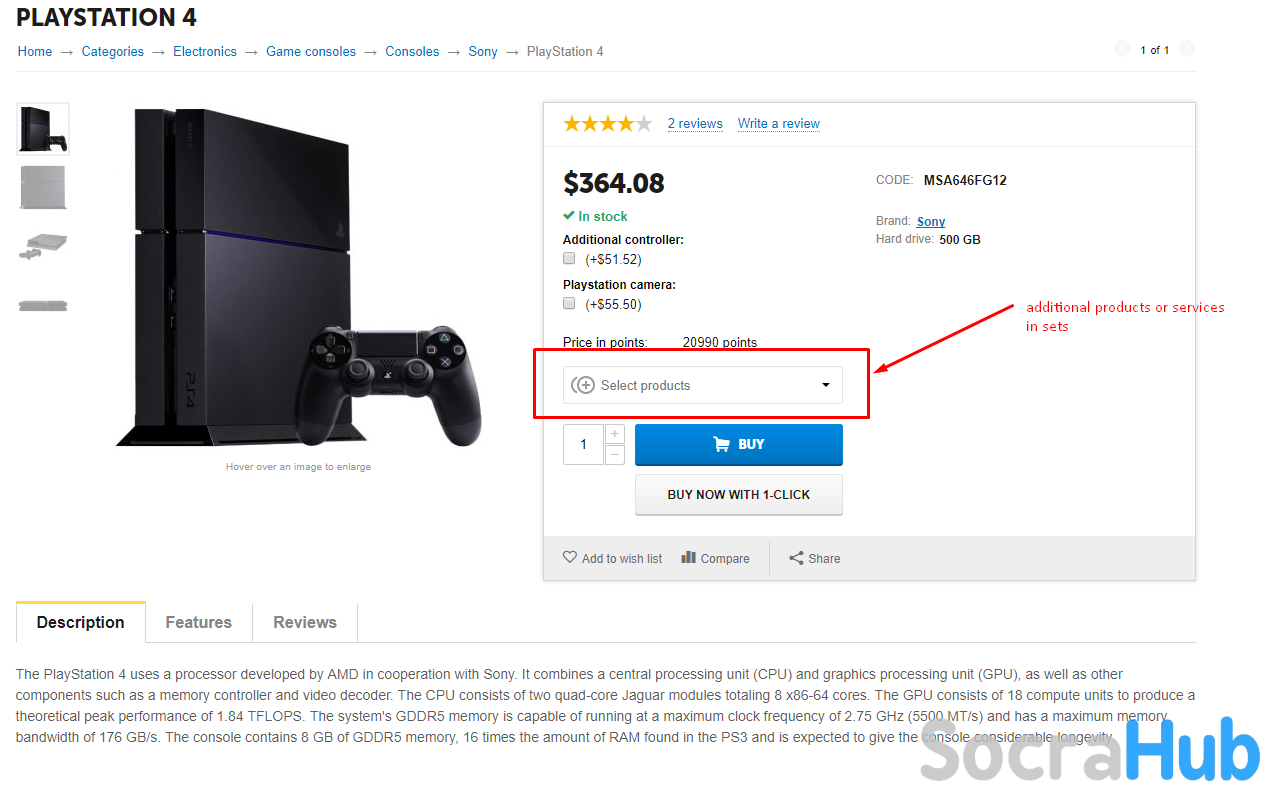Click the heart icon for Add to wish list
Image resolution: width=1284 pixels, height=786 pixels.
click(570, 557)
